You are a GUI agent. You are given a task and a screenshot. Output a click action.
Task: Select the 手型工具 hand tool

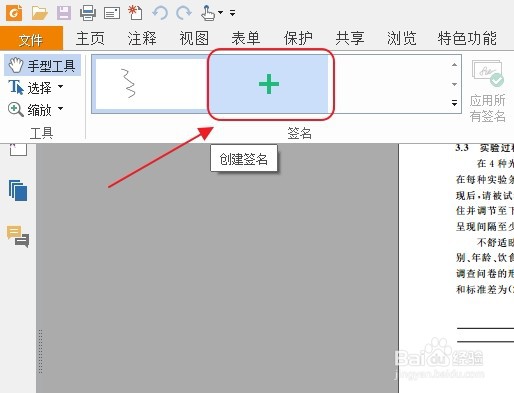42,65
